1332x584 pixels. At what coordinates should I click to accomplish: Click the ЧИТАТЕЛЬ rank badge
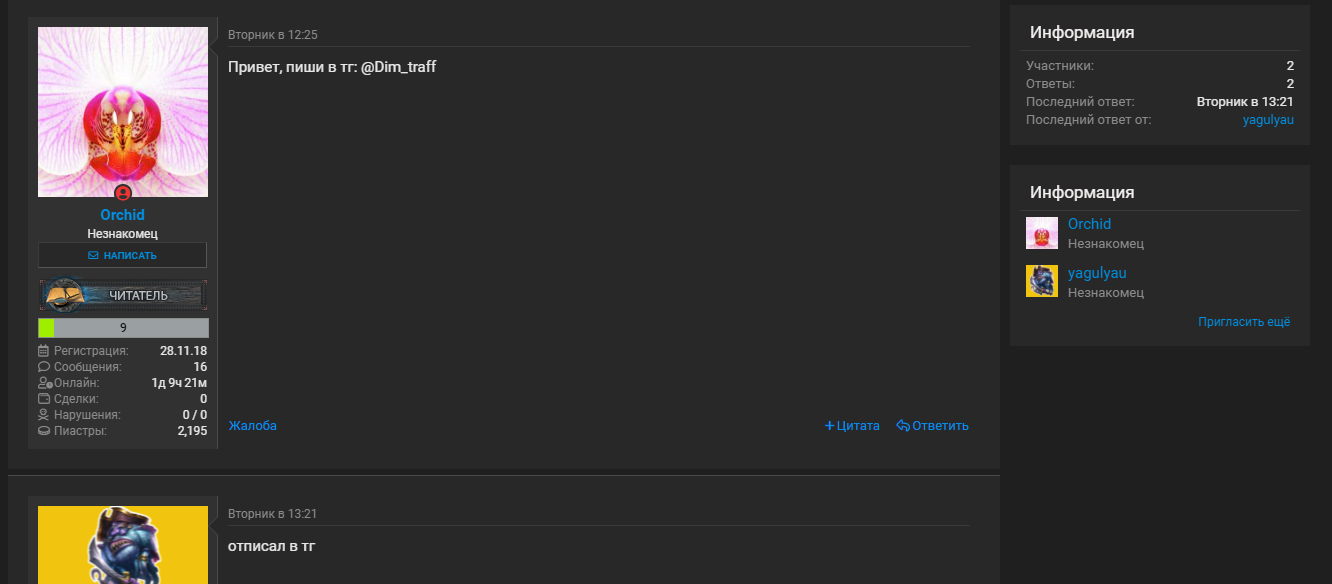123,295
